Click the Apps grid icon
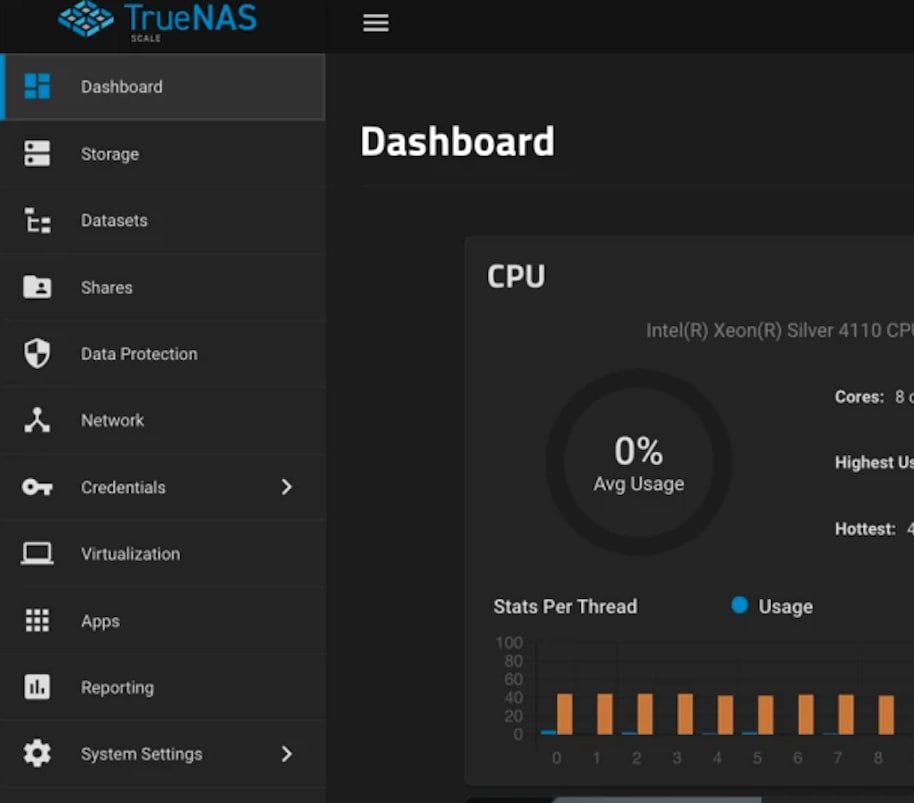 click(37, 621)
